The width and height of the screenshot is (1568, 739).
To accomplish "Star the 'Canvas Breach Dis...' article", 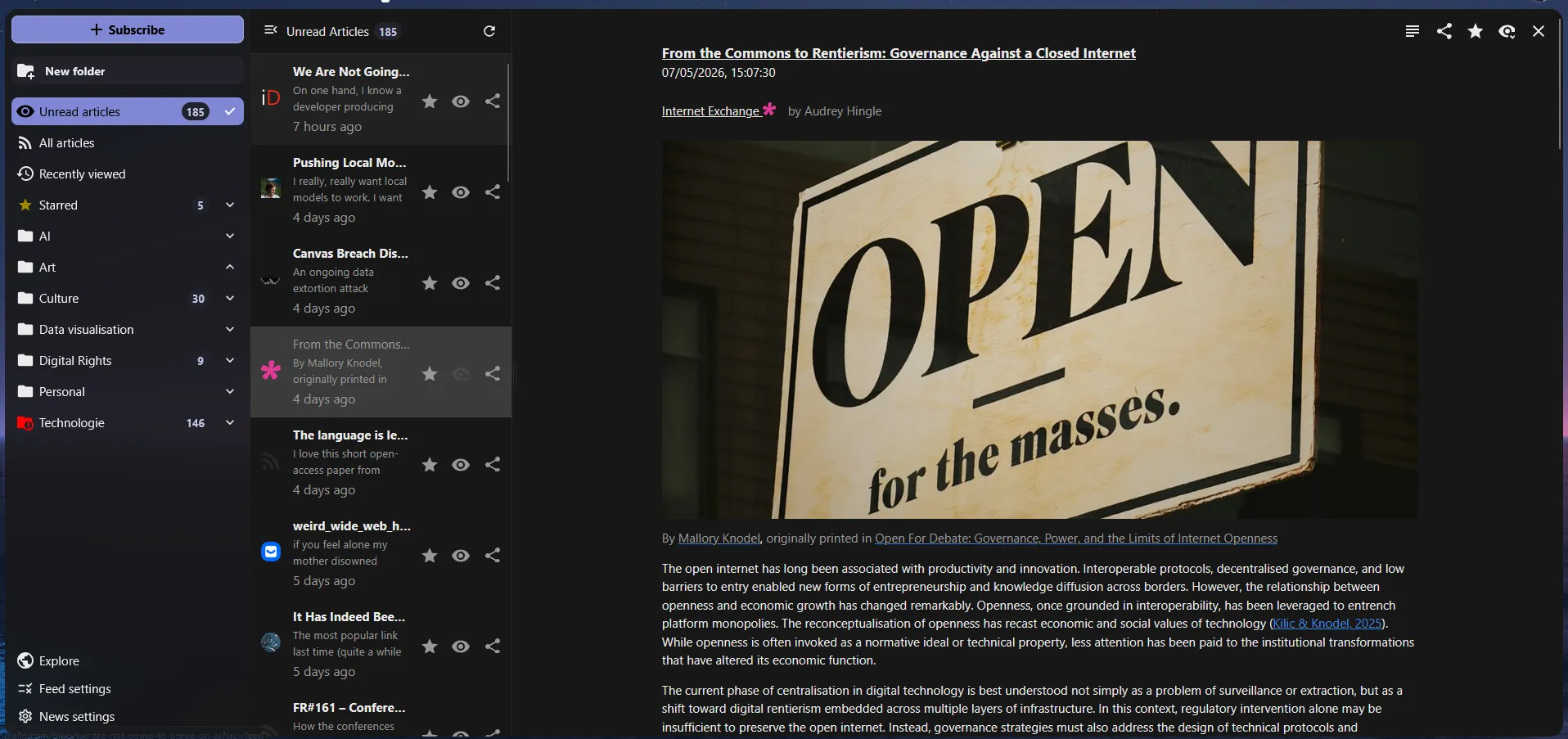I will (x=430, y=283).
